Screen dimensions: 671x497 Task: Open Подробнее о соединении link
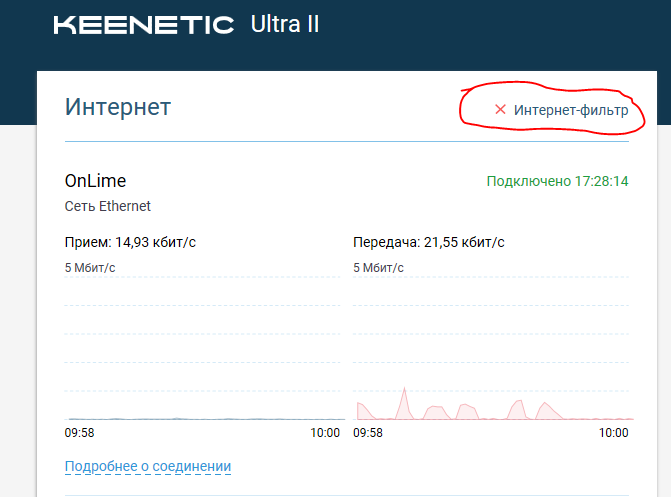[x=148, y=466]
